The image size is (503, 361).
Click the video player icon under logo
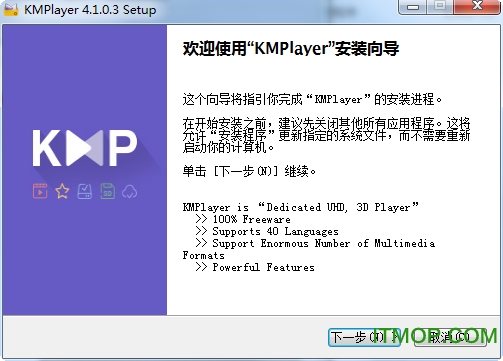40,191
